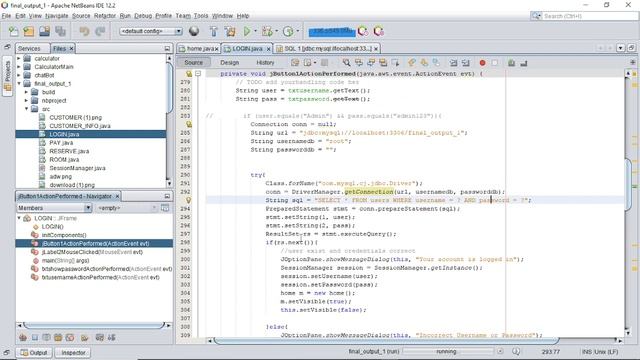Click the Find Selection magnifier in editor toolbar
The width and height of the screenshot is (640, 360).
point(346,63)
